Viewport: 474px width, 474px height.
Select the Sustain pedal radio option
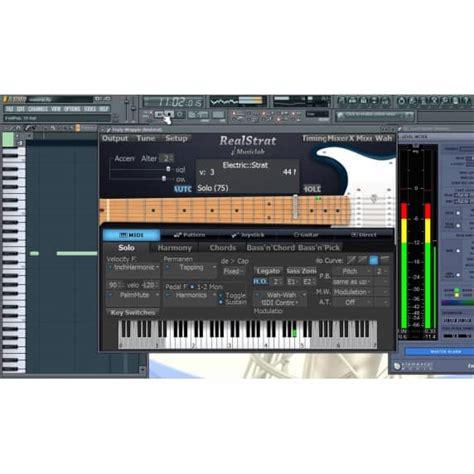point(220,302)
